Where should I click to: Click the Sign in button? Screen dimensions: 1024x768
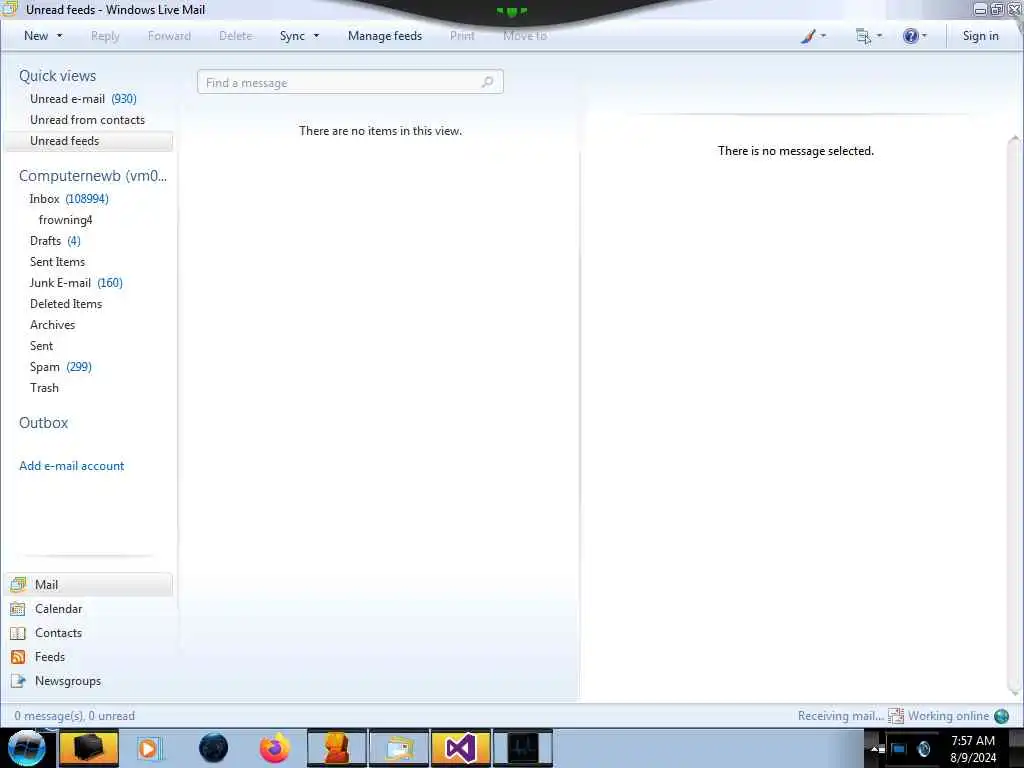[980, 36]
